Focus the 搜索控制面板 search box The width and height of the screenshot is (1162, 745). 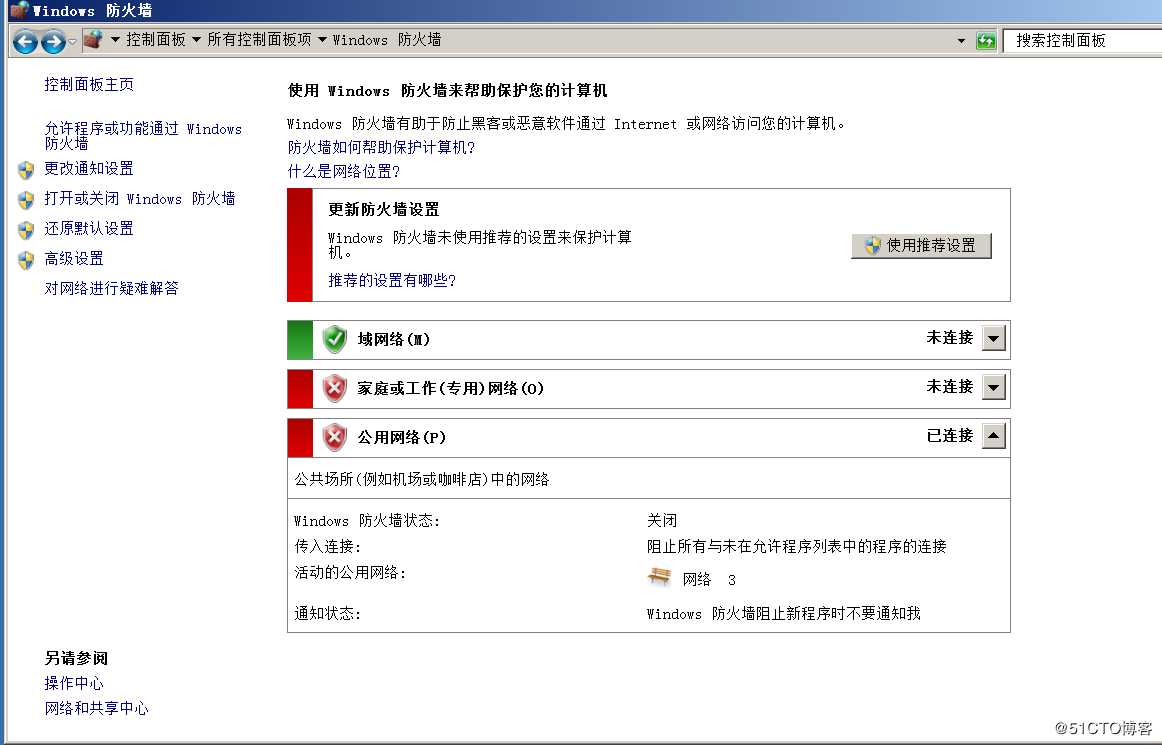pos(1082,41)
